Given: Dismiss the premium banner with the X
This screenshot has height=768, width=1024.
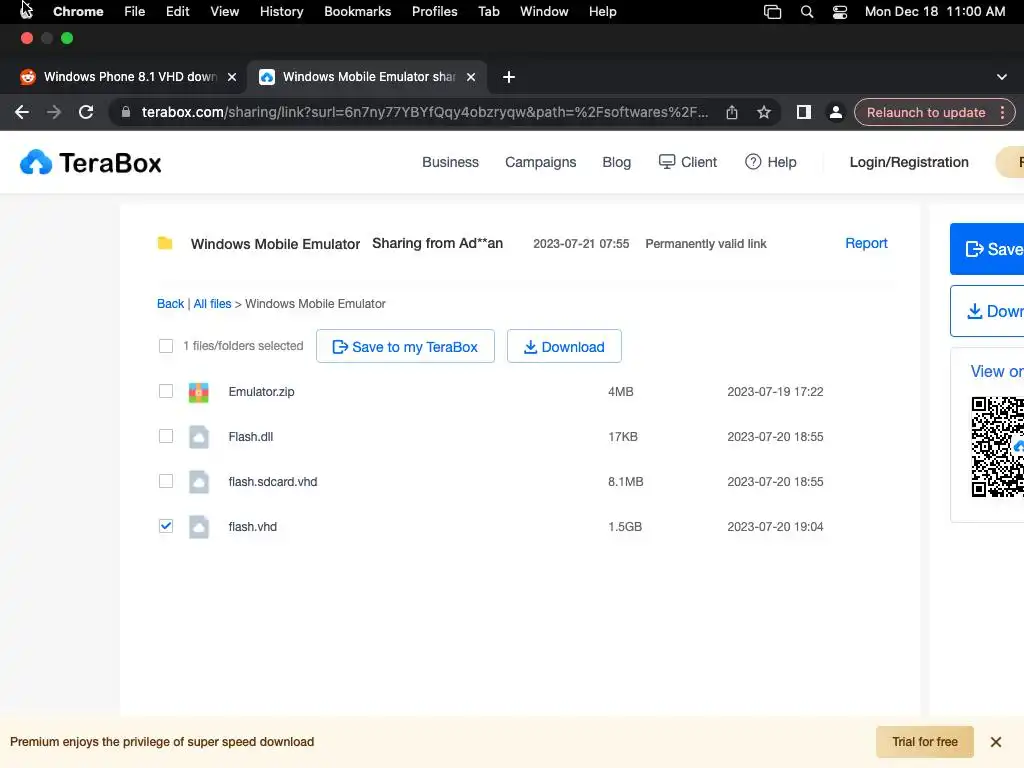Looking at the screenshot, I should 996,742.
